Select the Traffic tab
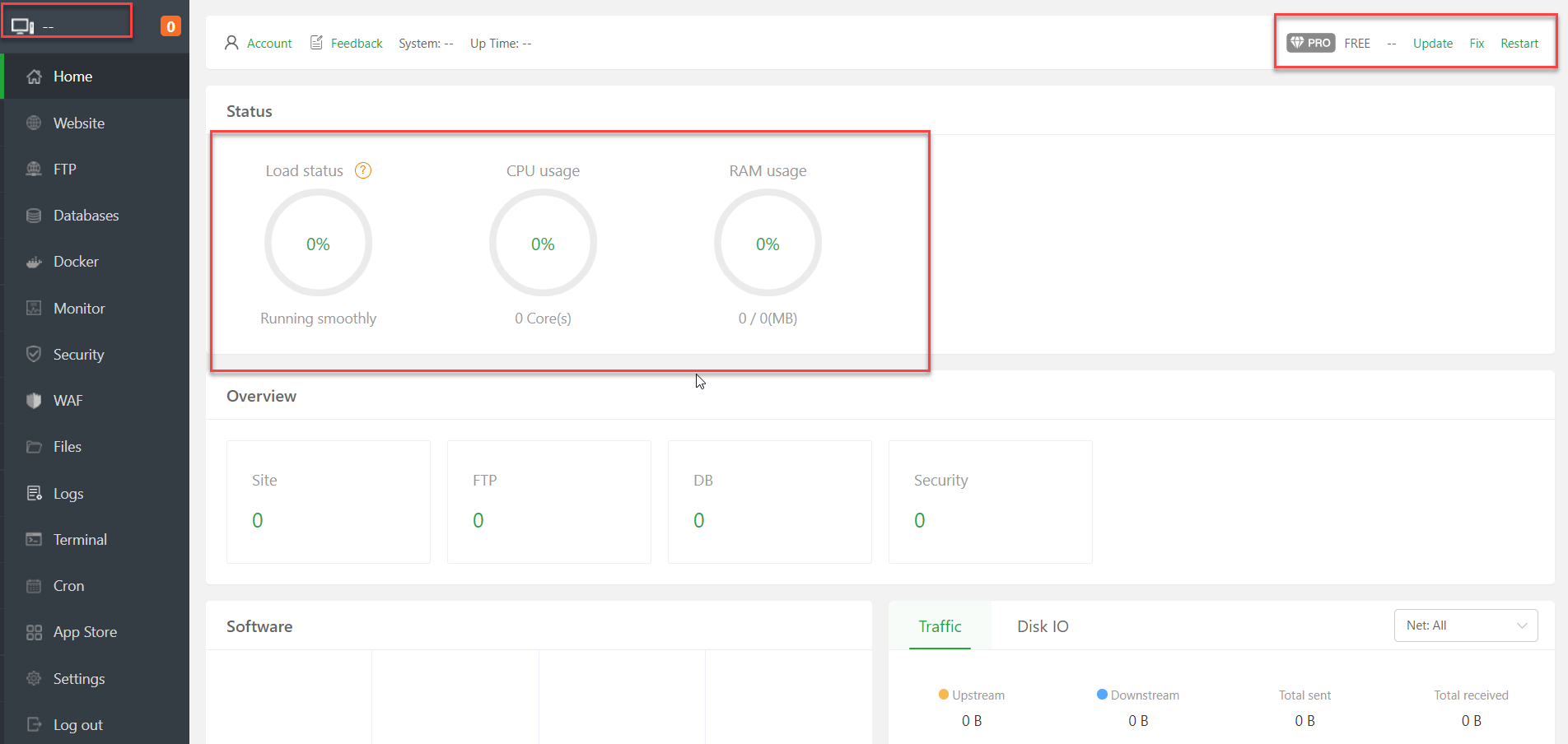 939,625
